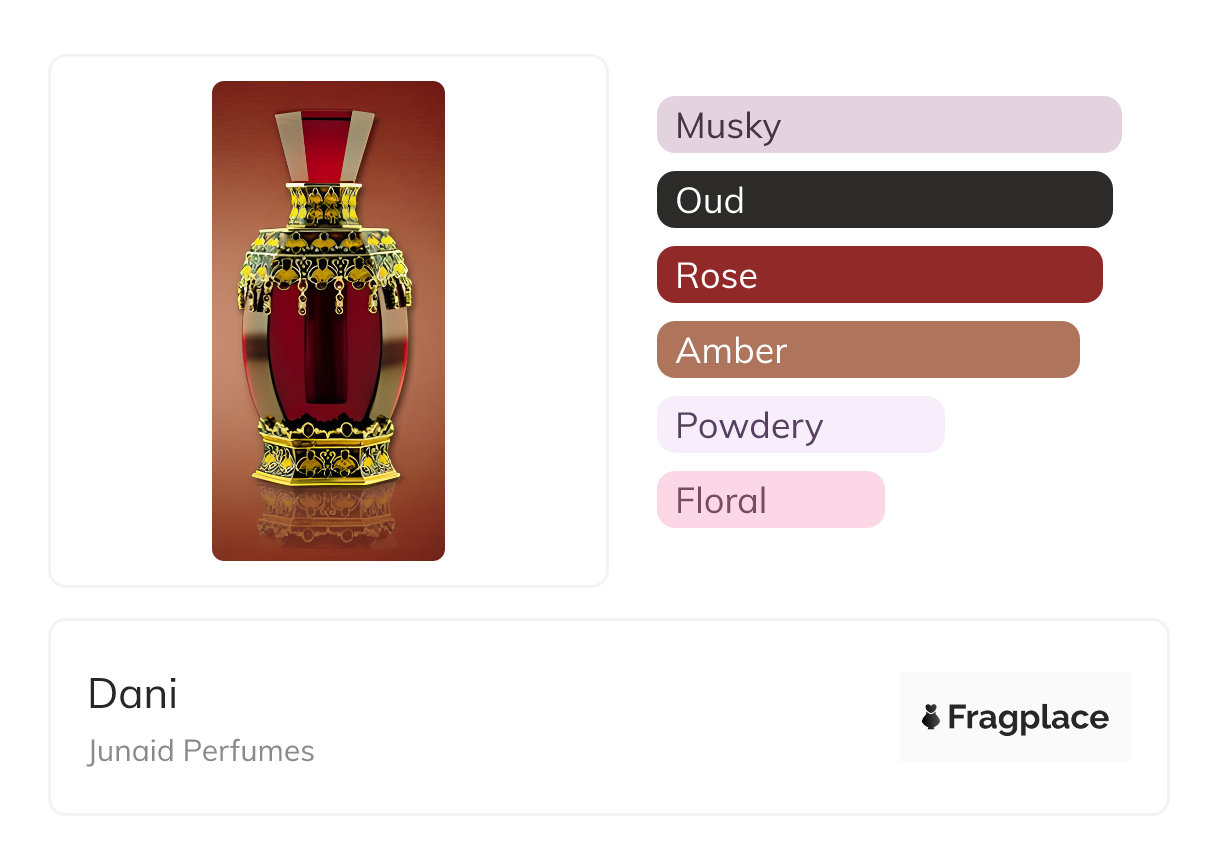Click the word Musky in the top bar
The image size is (1218, 864).
pos(728,126)
